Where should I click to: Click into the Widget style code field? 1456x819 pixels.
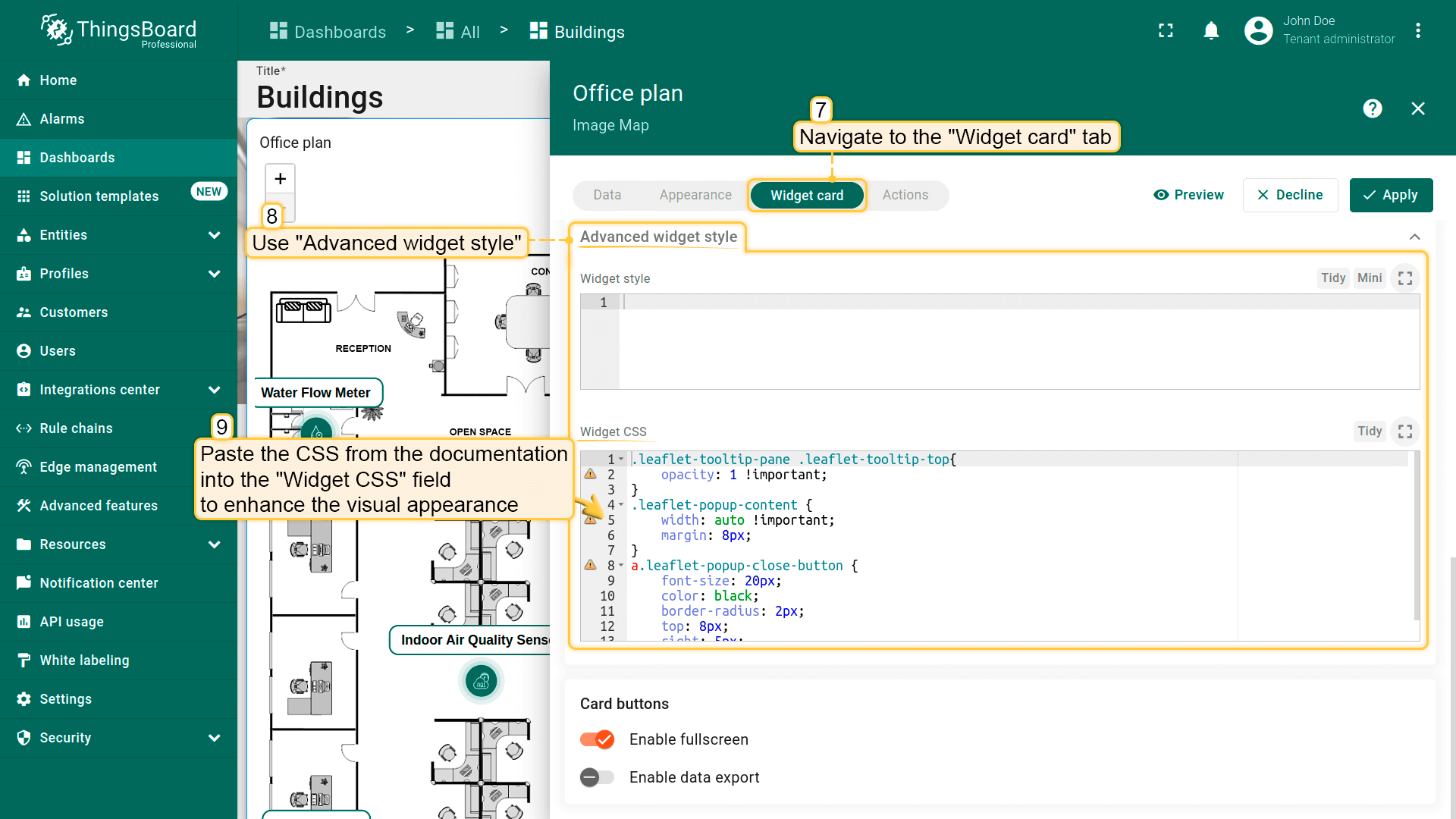(x=1016, y=341)
